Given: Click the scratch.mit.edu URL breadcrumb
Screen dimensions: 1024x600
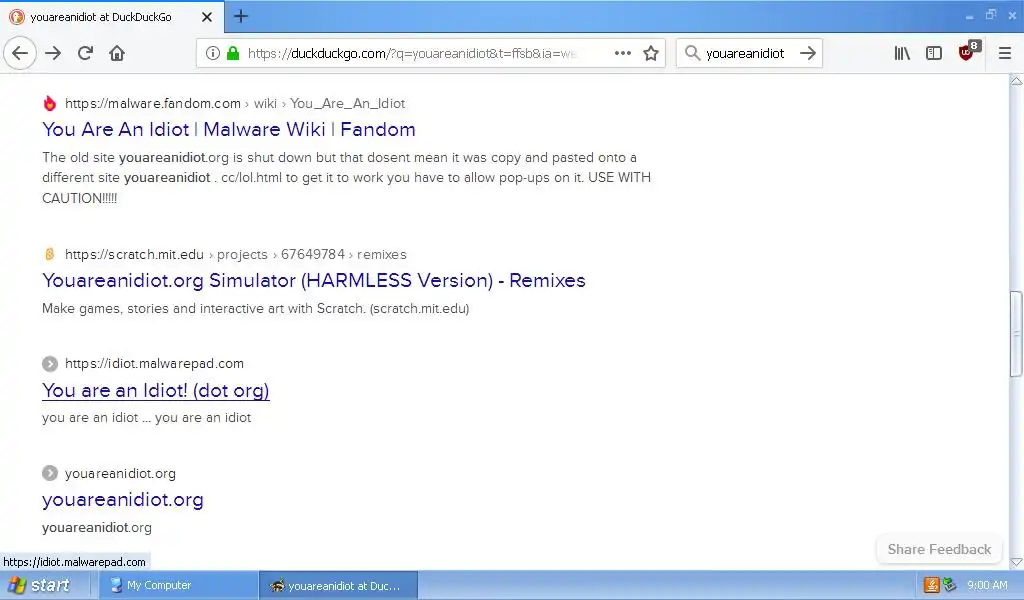Looking at the screenshot, I should tap(236, 254).
